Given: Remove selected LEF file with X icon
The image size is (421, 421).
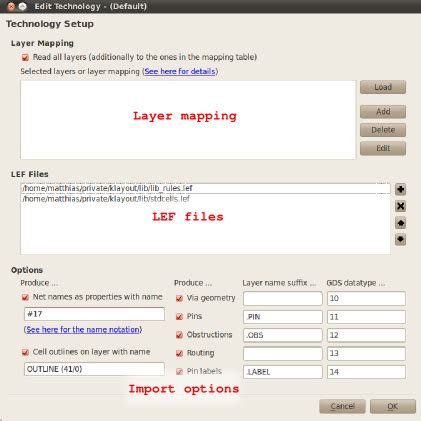Looking at the screenshot, I should tap(400, 206).
